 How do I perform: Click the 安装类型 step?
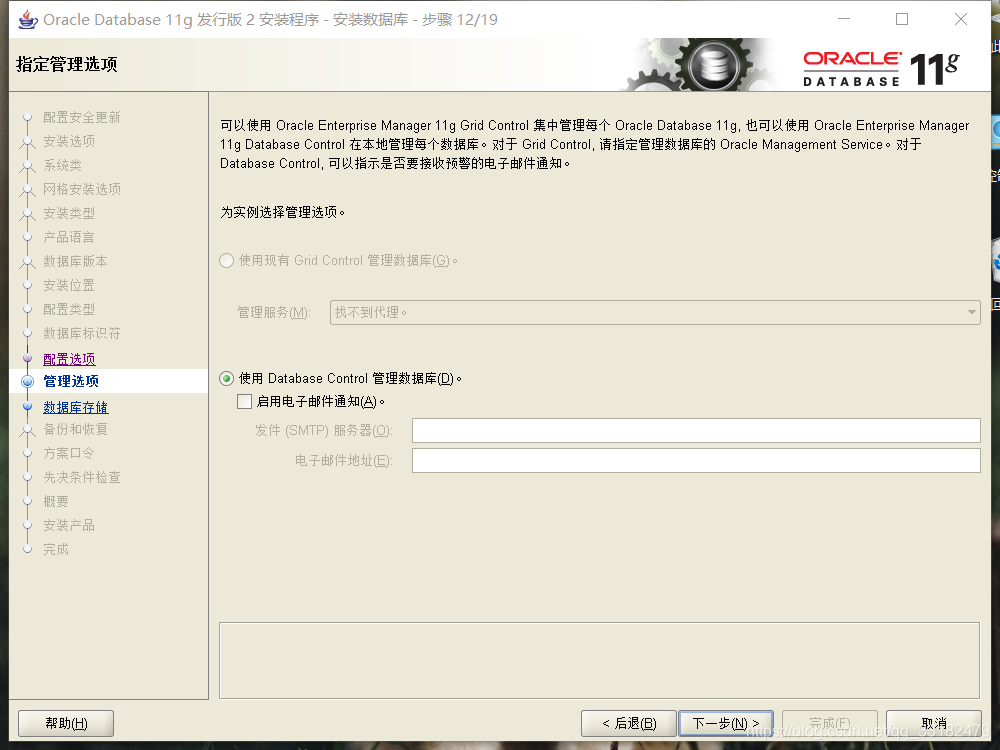coord(69,213)
